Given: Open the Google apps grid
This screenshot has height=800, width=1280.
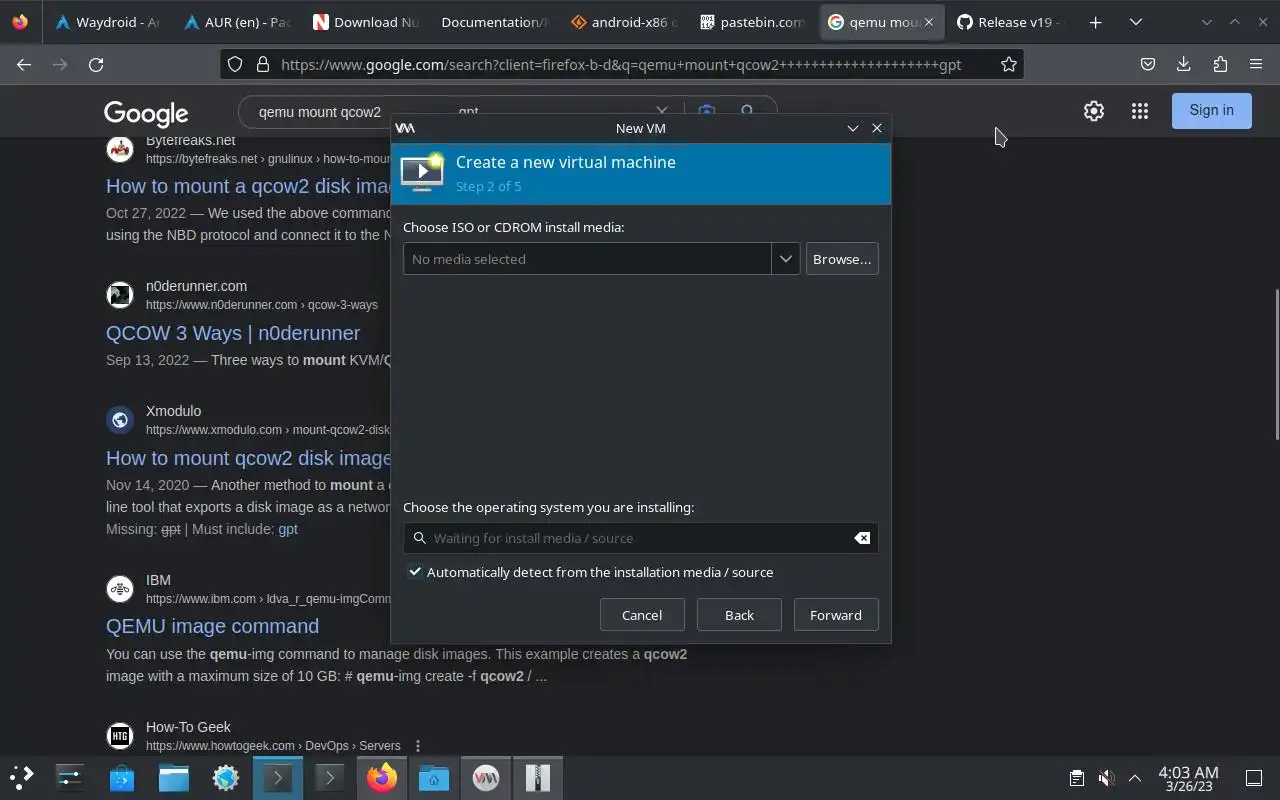Looking at the screenshot, I should [x=1140, y=111].
